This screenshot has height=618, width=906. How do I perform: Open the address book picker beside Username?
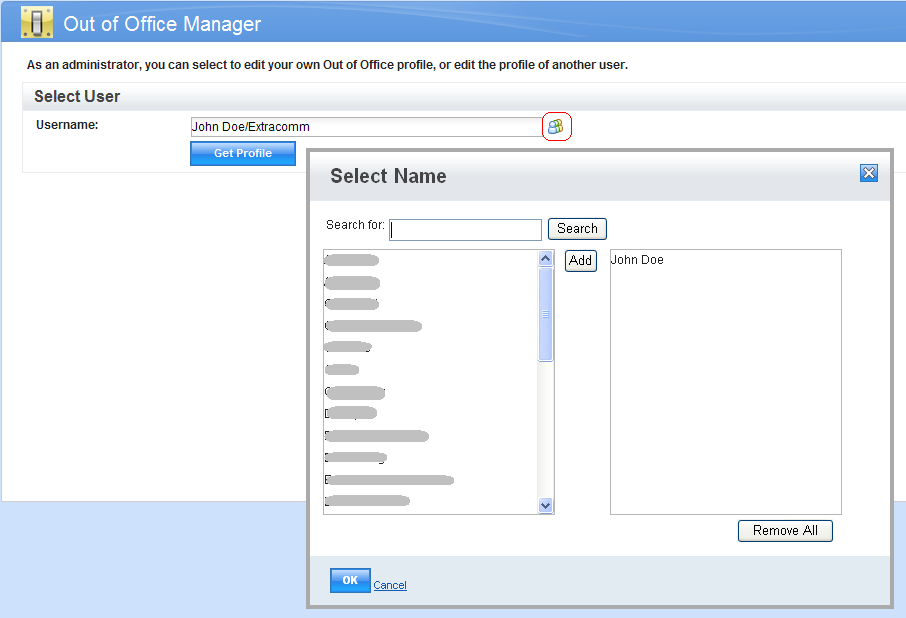pos(556,127)
